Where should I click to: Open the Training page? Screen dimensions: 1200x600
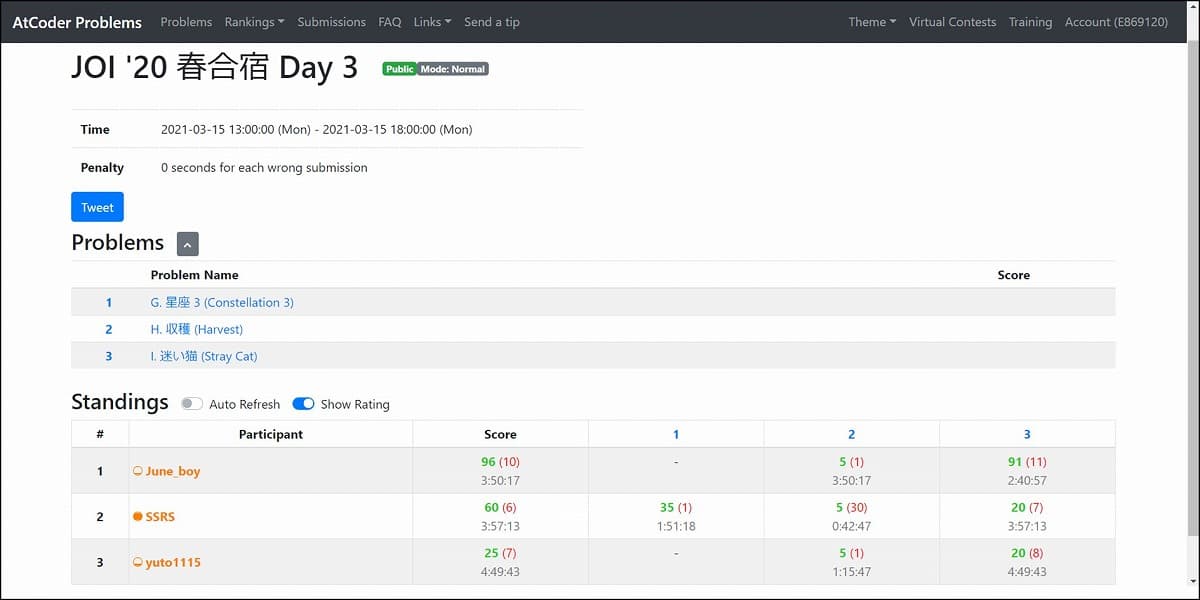pyautogui.click(x=1030, y=22)
